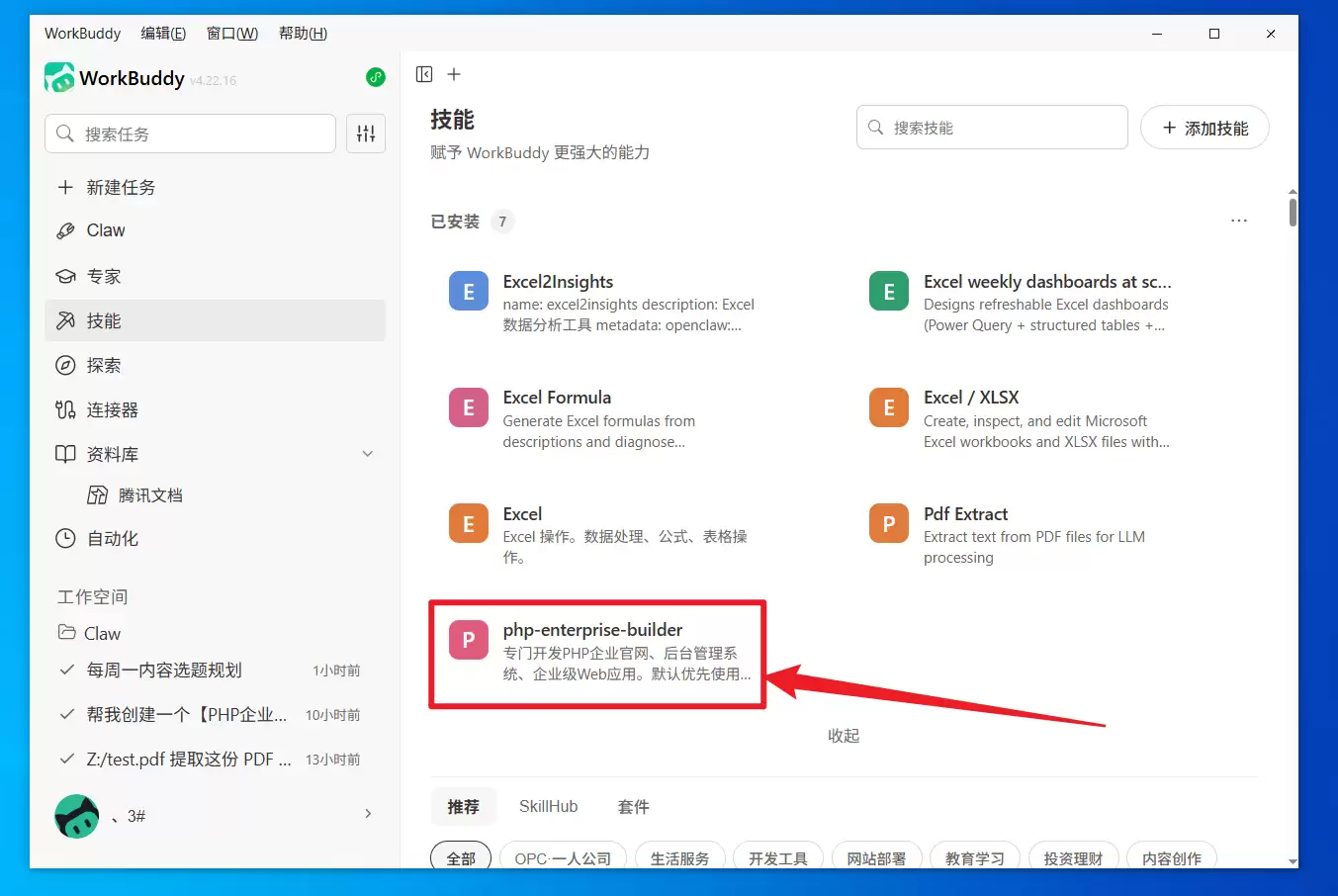Click the user avatar at bottom left

click(76, 816)
